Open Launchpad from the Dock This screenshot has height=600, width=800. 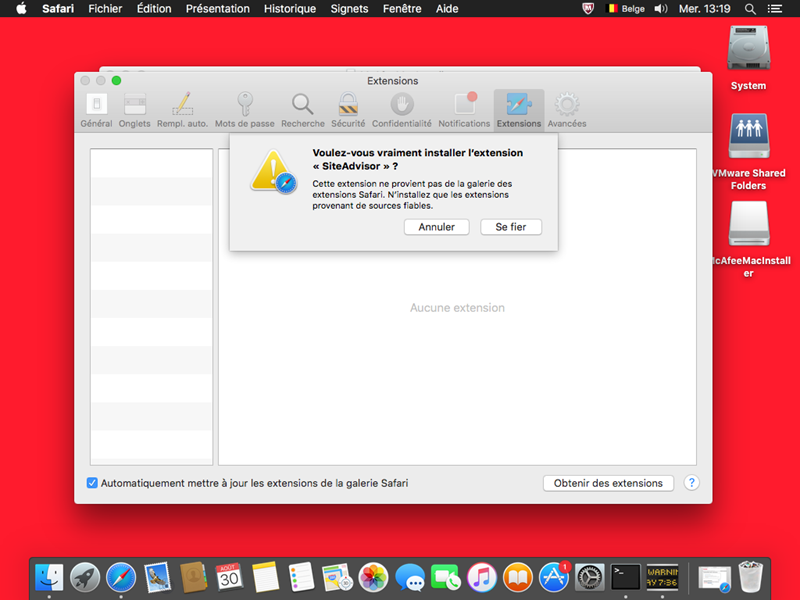[x=85, y=578]
